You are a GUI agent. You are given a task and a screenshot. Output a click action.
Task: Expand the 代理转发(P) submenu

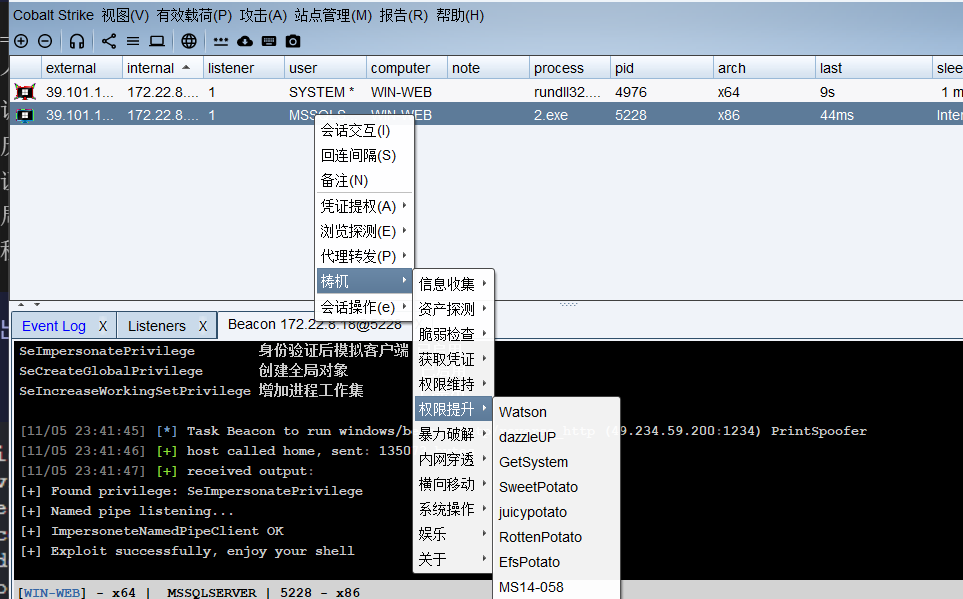(x=364, y=256)
